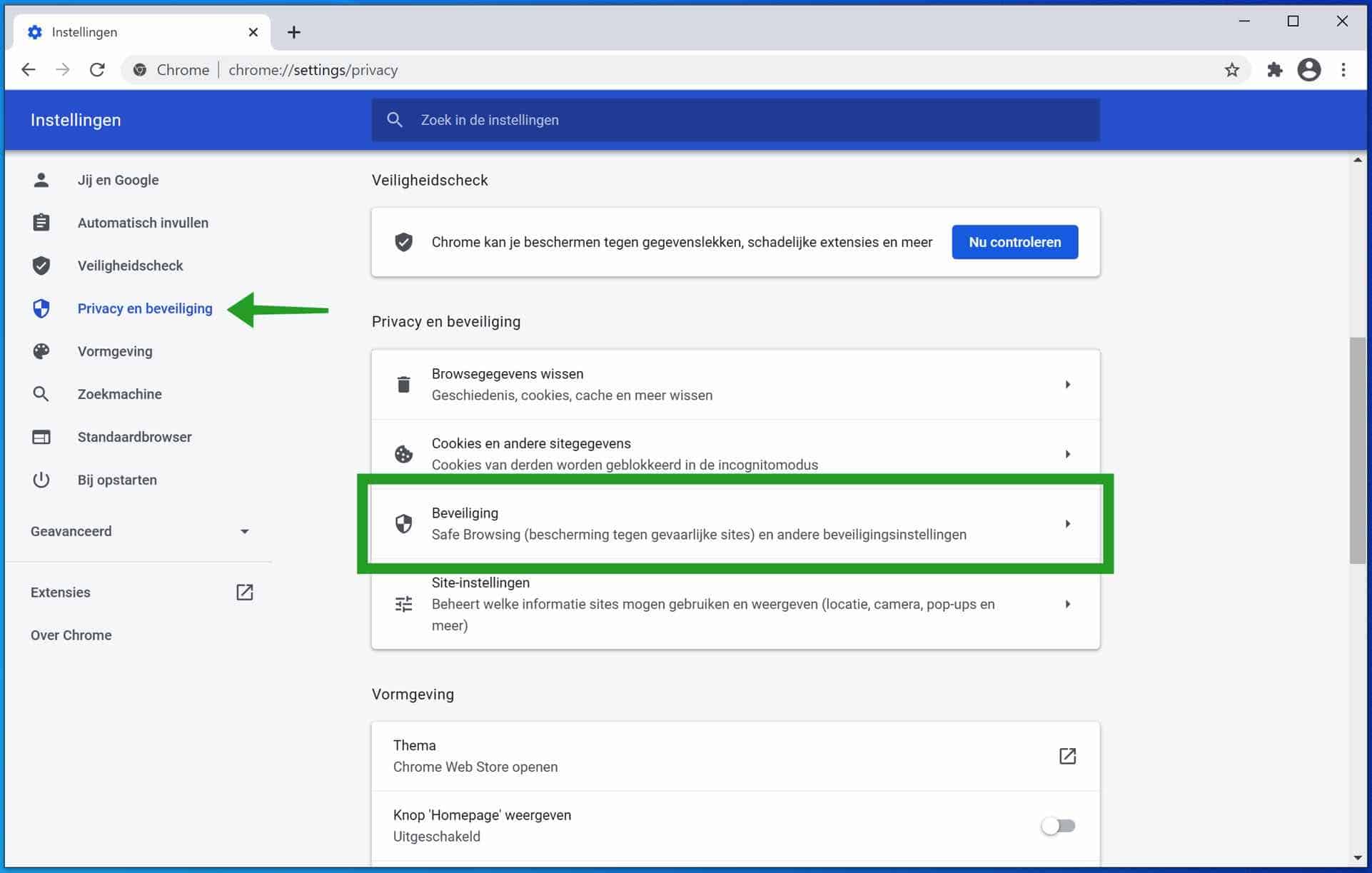Click the Automatisch invullen sidebar item
The image size is (1372, 873).
click(x=143, y=222)
